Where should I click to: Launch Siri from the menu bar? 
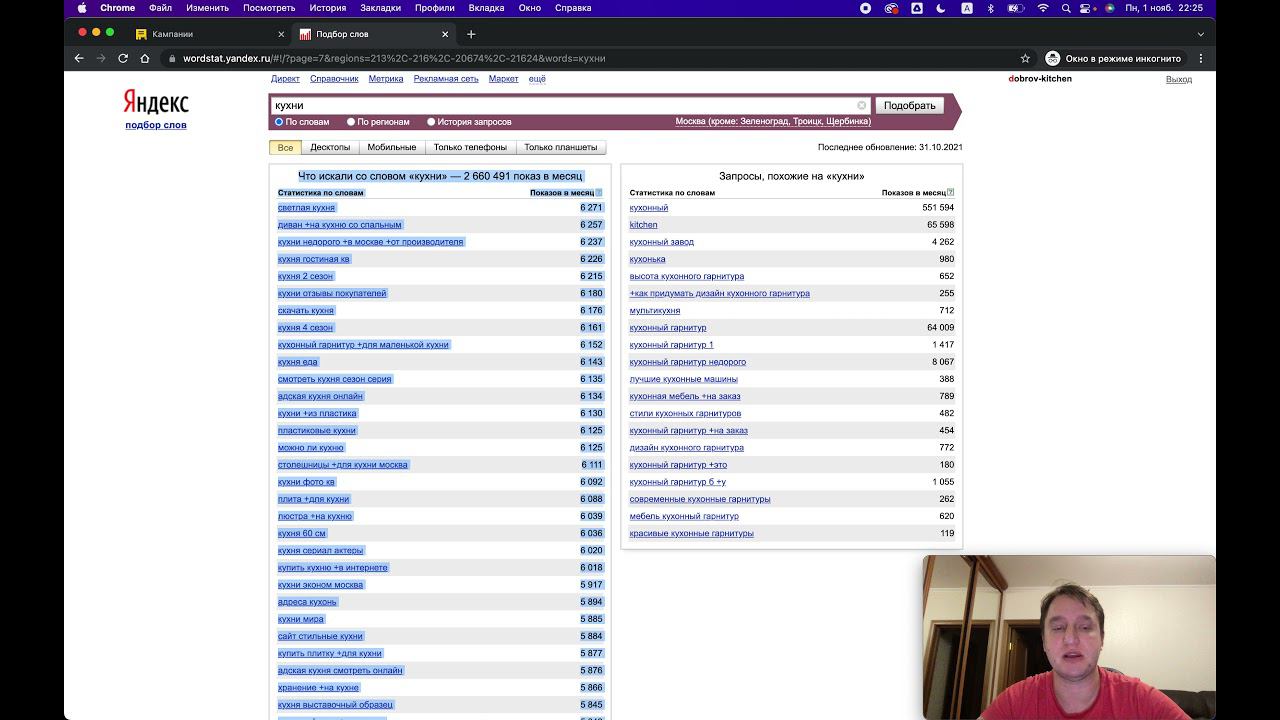1110,8
